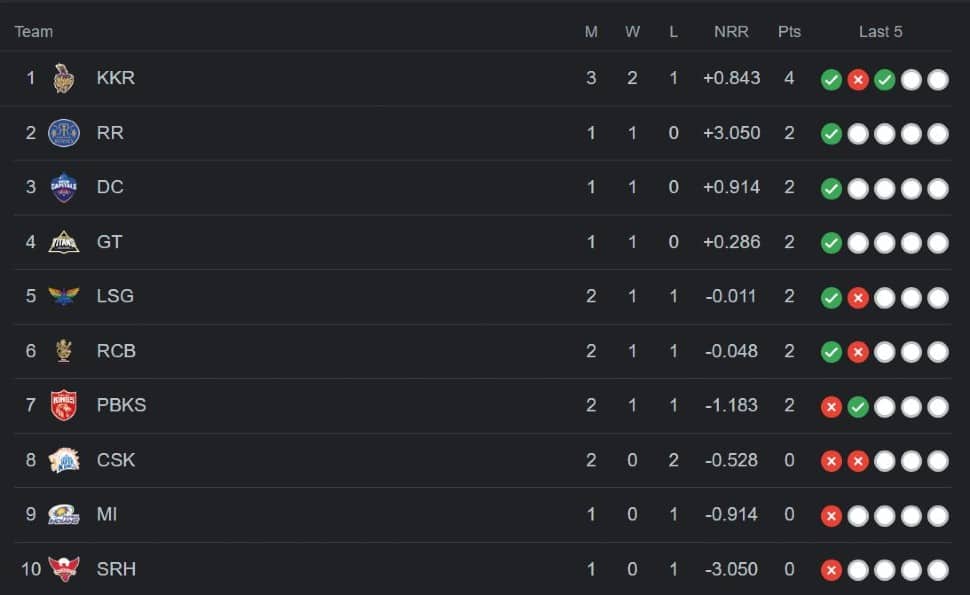
Task: Sort table by NRR column header
Action: coord(731,32)
